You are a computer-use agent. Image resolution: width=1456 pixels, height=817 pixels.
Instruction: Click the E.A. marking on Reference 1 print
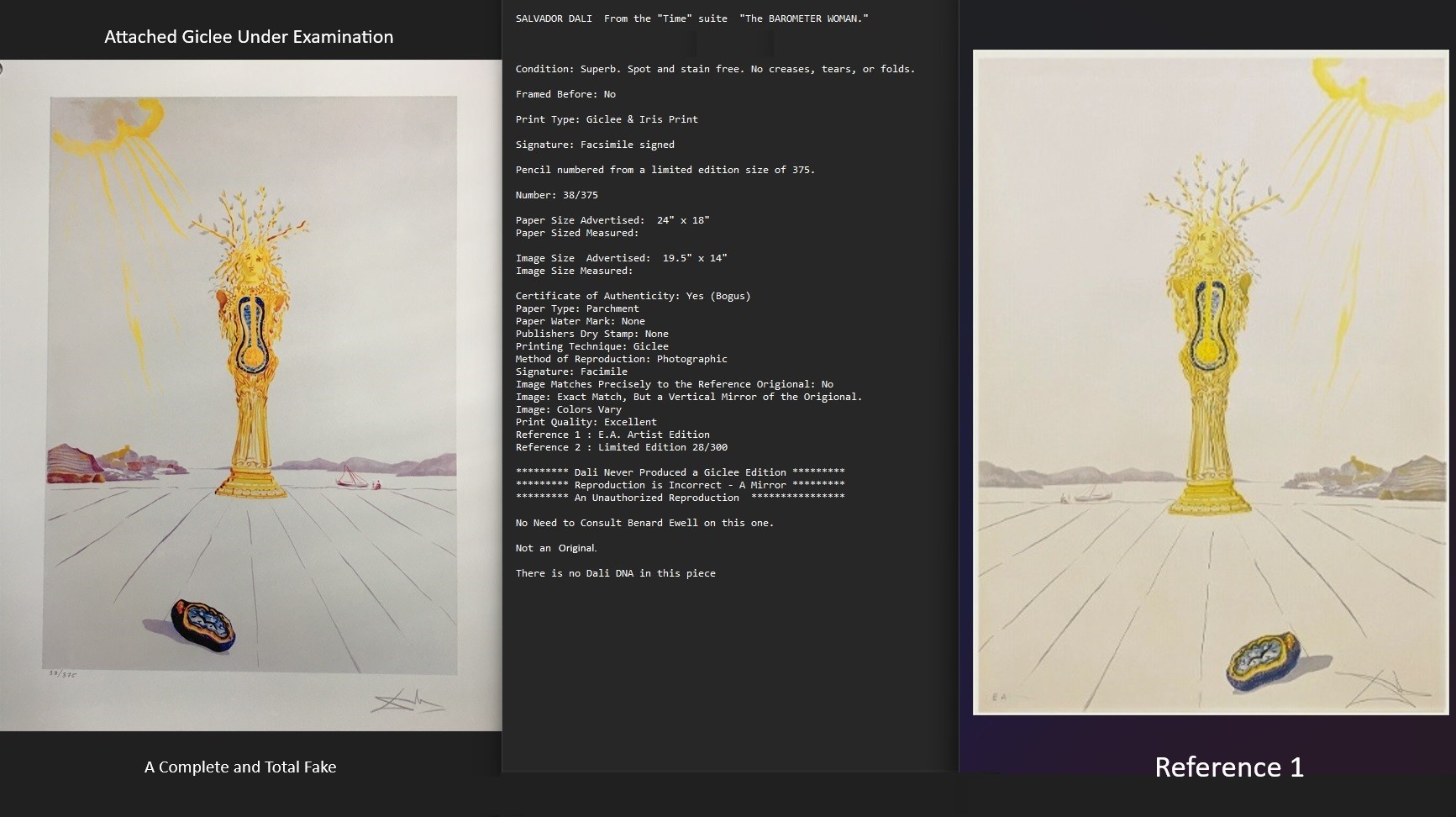click(x=999, y=697)
